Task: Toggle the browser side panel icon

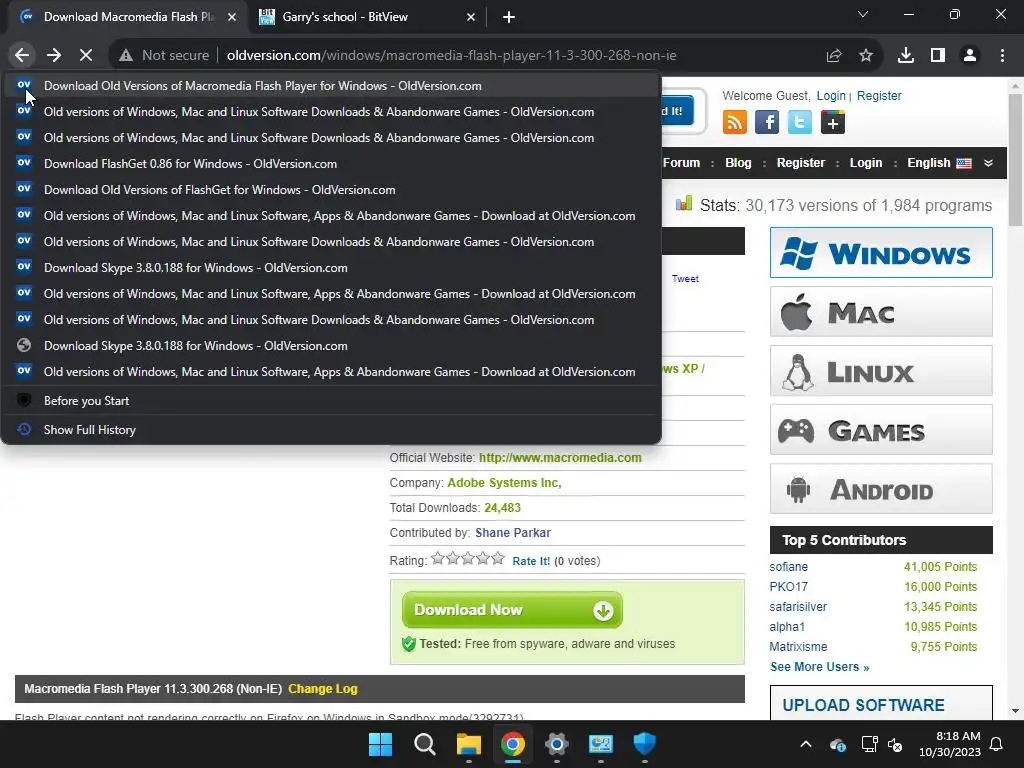Action: point(938,56)
